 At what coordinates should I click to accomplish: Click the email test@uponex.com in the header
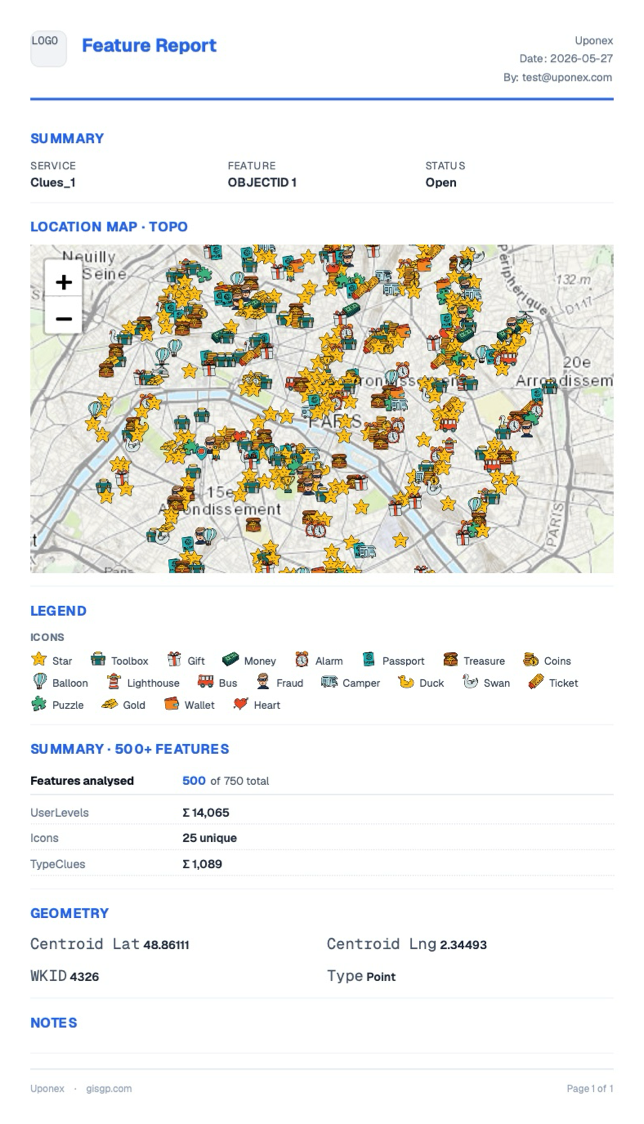[x=567, y=77]
